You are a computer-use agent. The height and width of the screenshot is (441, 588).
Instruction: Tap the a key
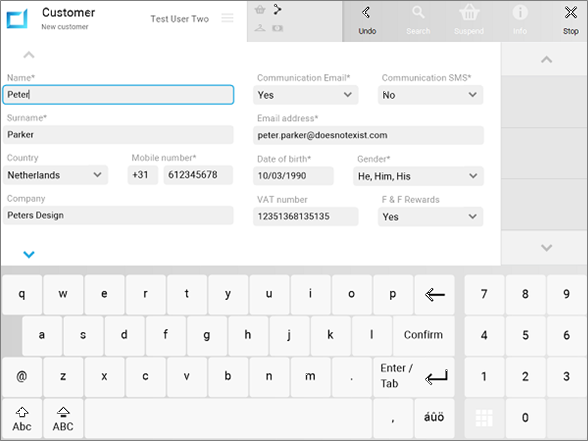tap(42, 335)
